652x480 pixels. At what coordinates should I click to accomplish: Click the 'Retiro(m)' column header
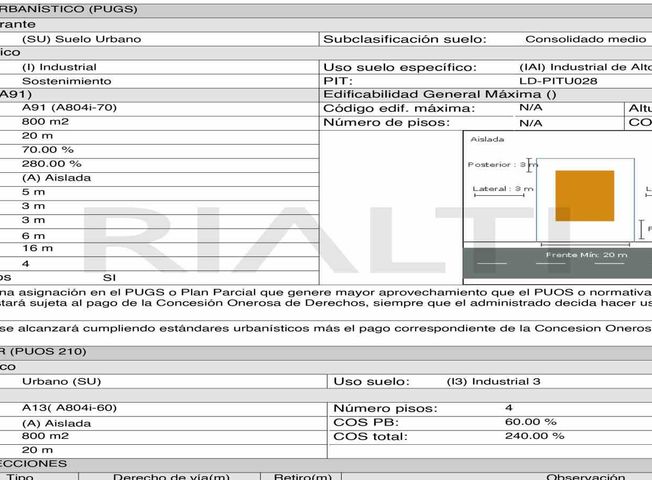(x=302, y=476)
